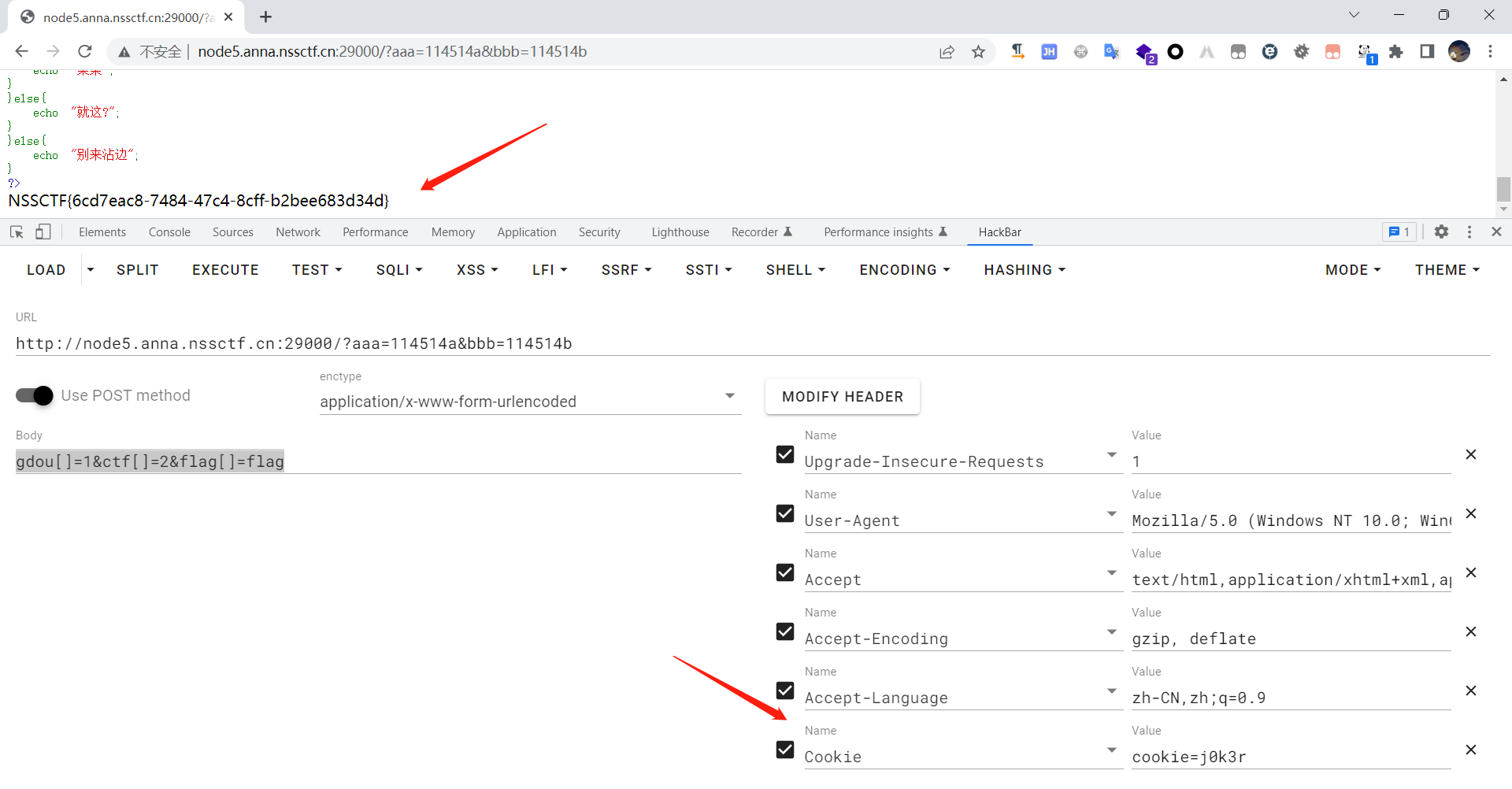Uncheck the User-Agent header checkbox
The image size is (1512, 789).
click(785, 513)
